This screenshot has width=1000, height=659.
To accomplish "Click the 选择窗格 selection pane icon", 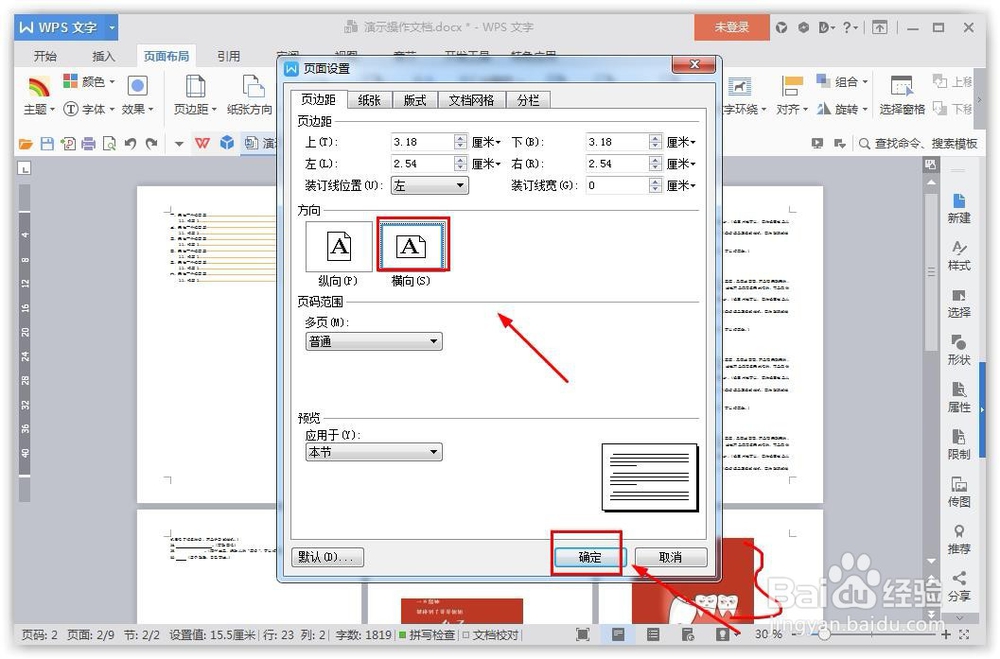I will point(902,85).
